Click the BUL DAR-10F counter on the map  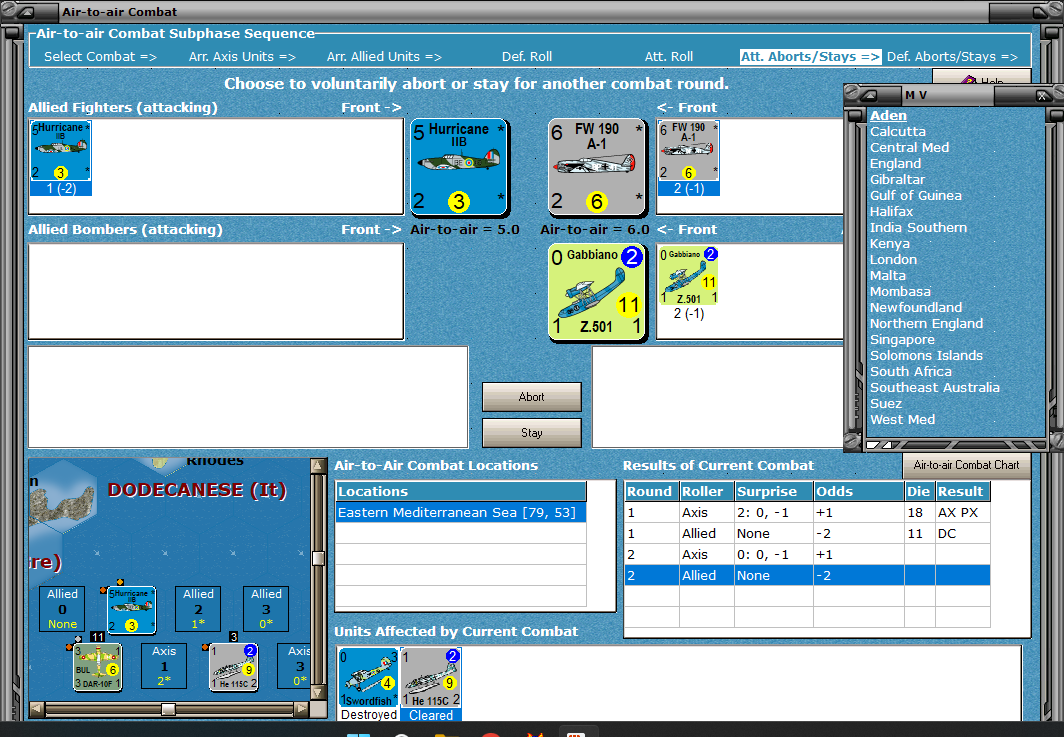(x=98, y=667)
